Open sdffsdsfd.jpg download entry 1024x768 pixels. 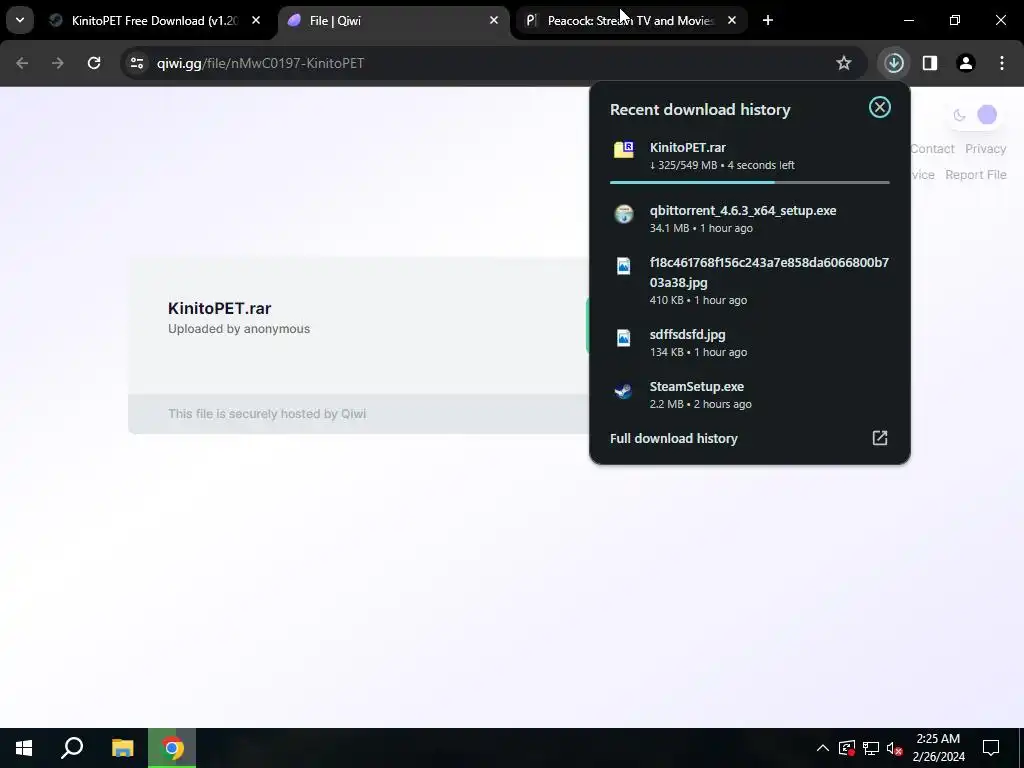click(x=750, y=342)
